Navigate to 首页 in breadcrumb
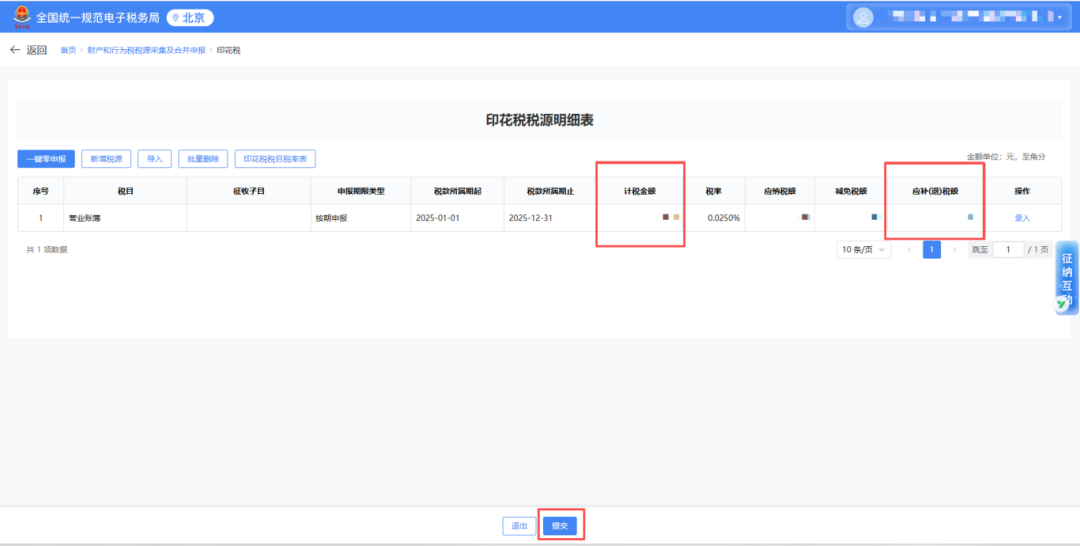Screen dimensions: 1080x546 [x=68, y=50]
